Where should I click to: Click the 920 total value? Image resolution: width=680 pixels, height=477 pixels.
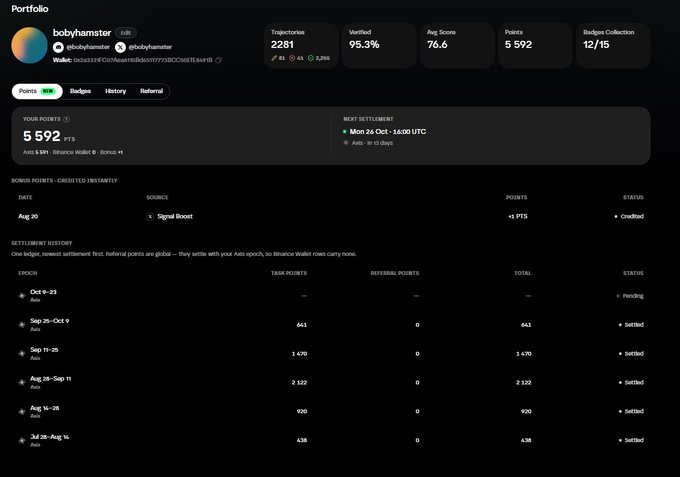click(x=526, y=412)
